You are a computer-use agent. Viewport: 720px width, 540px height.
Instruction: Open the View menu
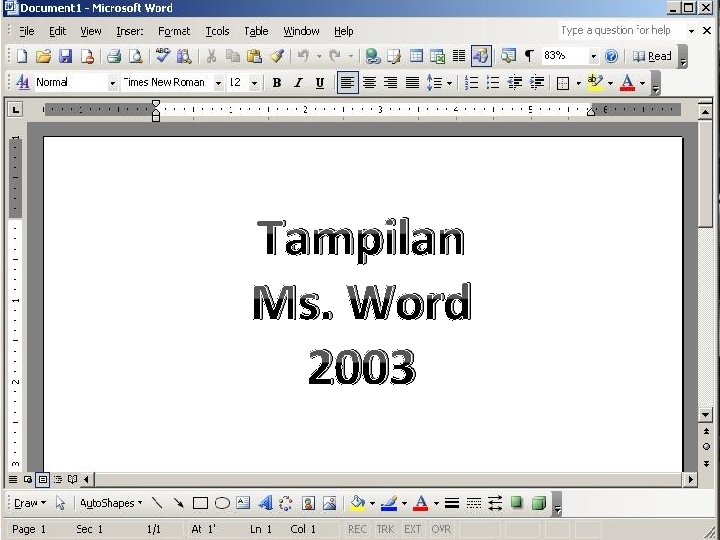[90, 31]
